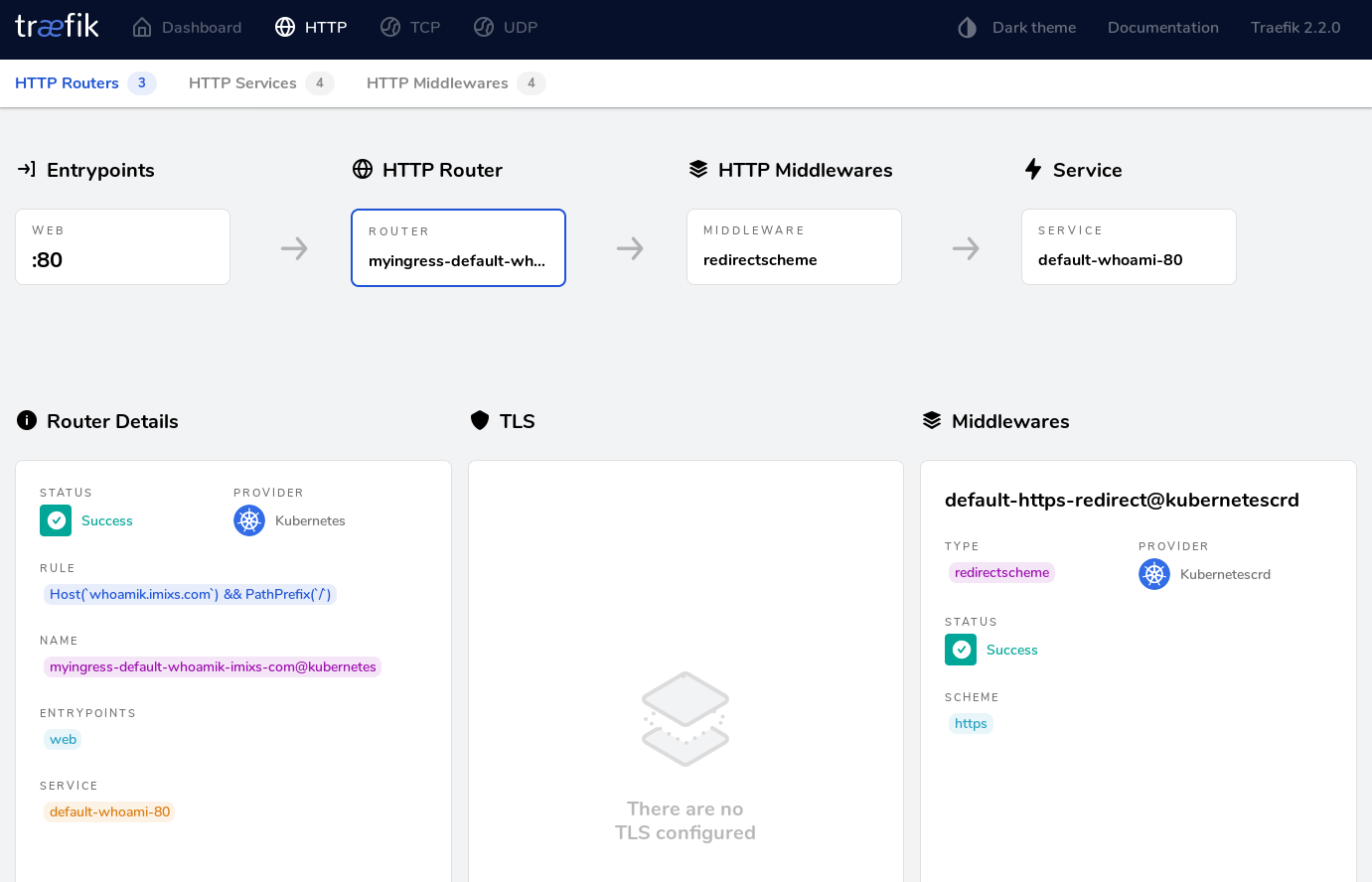Select the default-whoami-80 service card

coord(1129,246)
